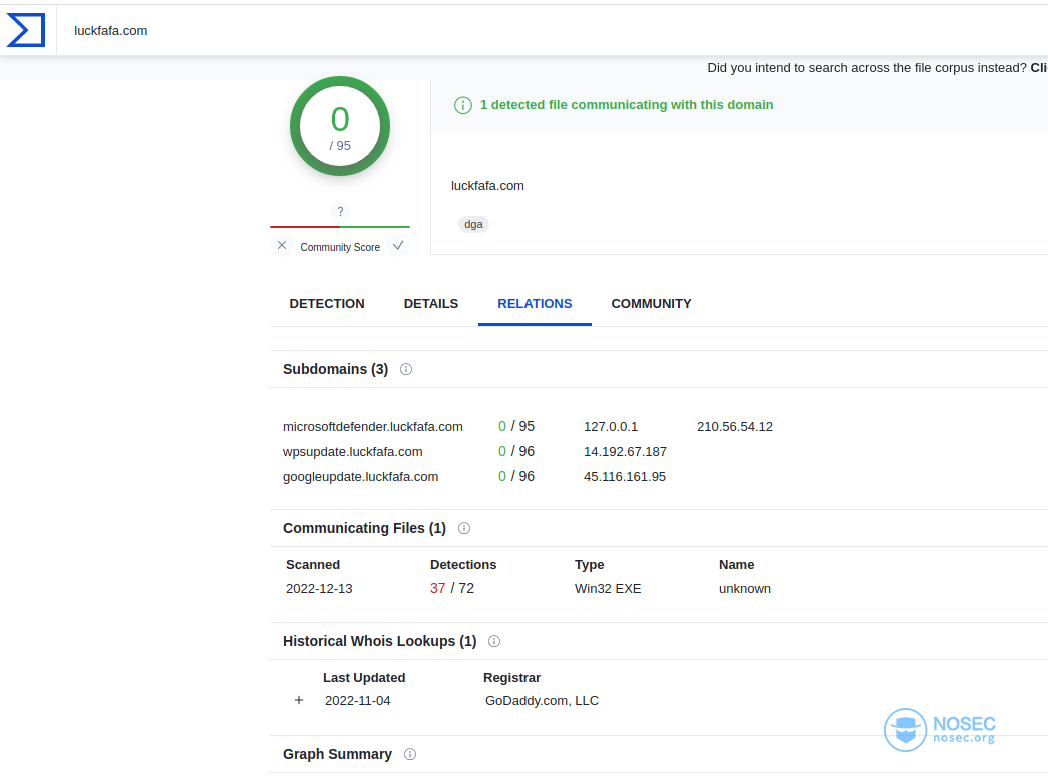Screen dimensions: 1048x776
Task: Click IP address 45.116.161.95
Action: coord(624,477)
